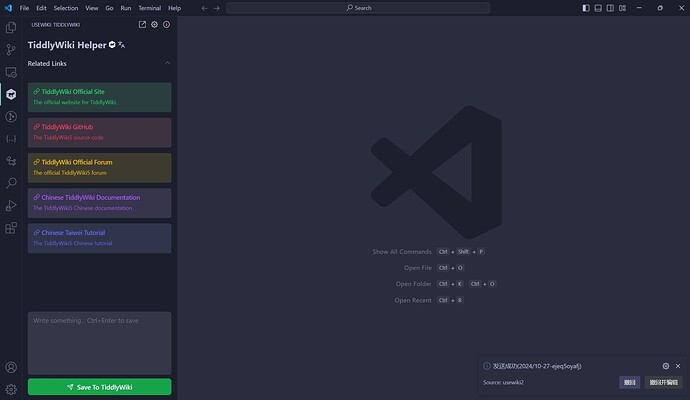Open the Source Control view
This screenshot has height=400, width=690.
tap(11, 50)
